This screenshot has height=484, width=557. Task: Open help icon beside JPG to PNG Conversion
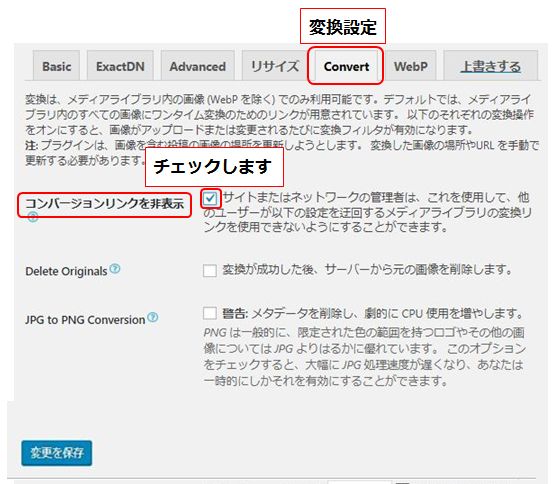(153, 317)
